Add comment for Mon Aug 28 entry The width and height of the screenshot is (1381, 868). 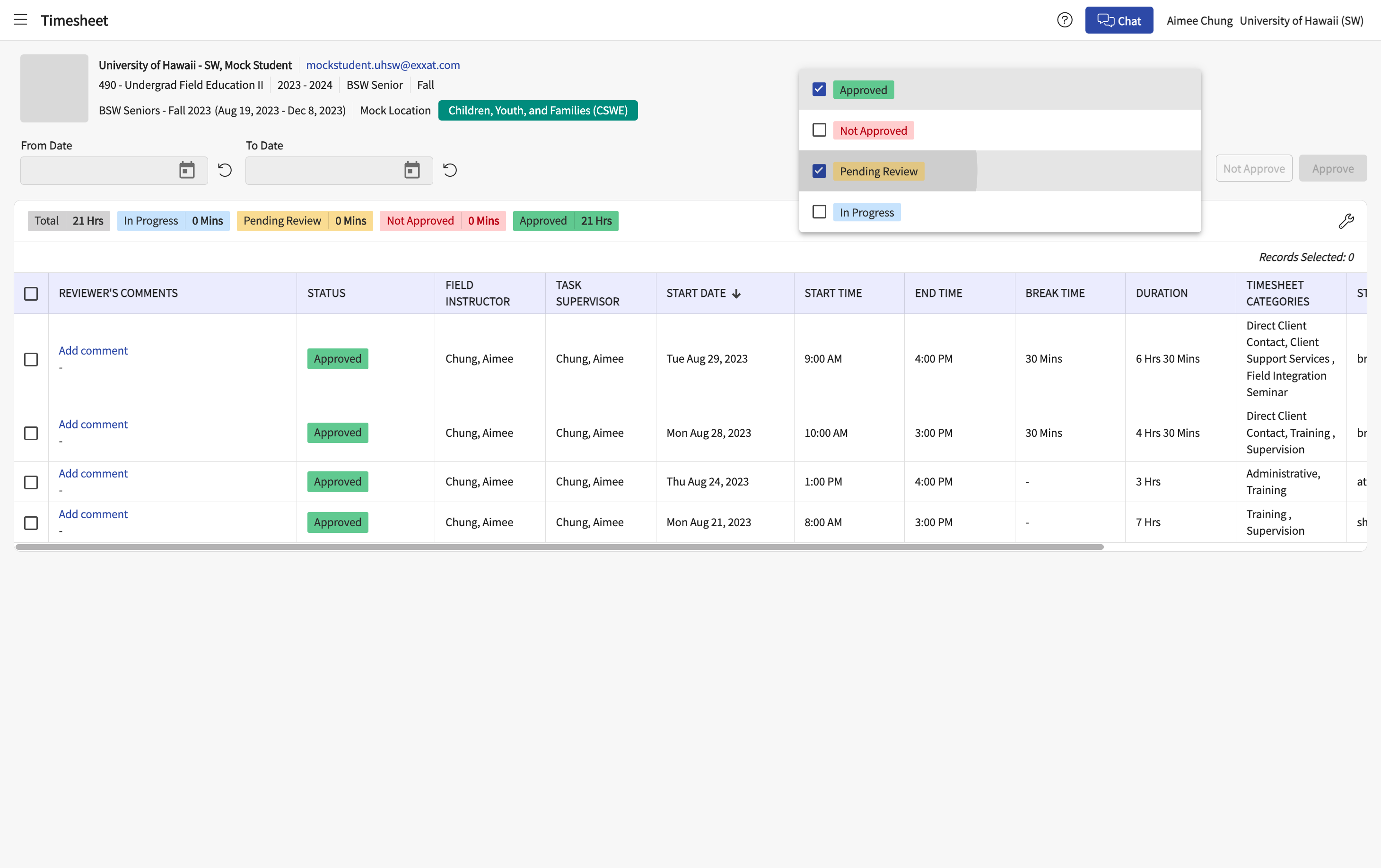(x=93, y=424)
